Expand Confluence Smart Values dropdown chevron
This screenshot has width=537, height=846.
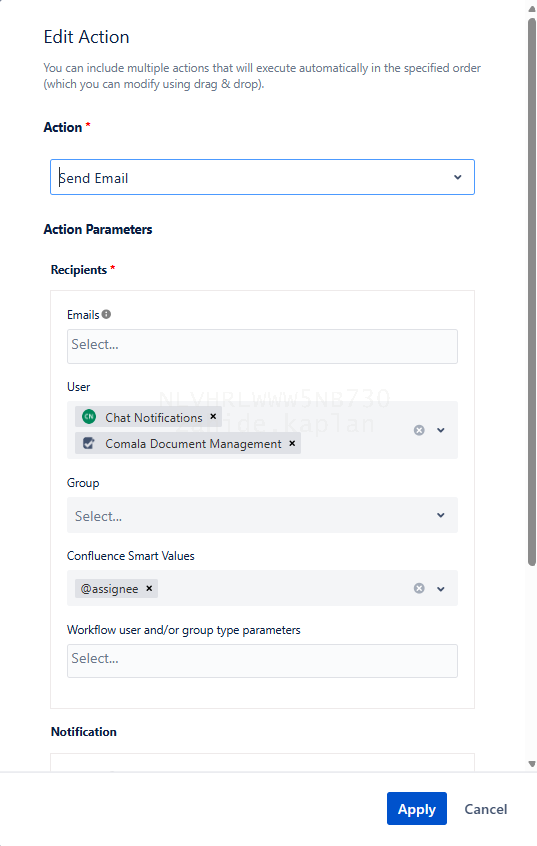point(441,589)
